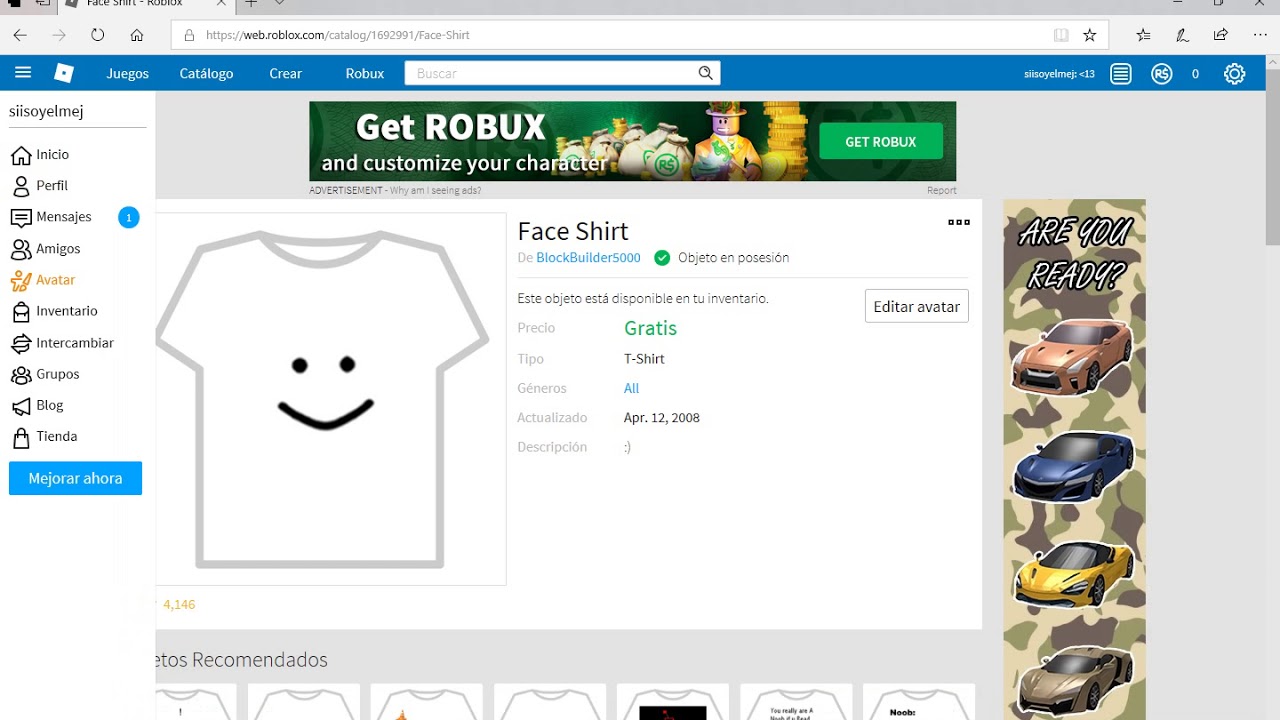The height and width of the screenshot is (720, 1280).
Task: Open the favorites hub icon
Action: [x=1144, y=35]
